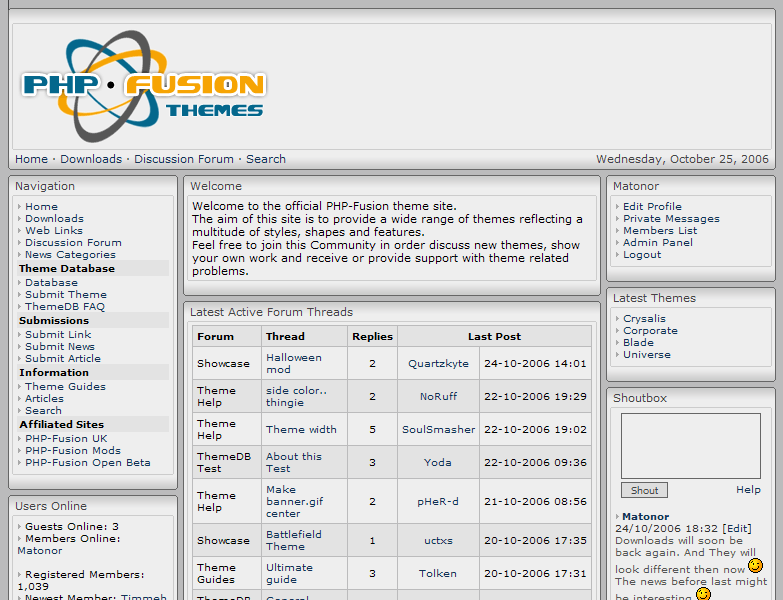783x600 pixels.
Task: Click the 24-10-2006 14:01 last post time
Action: (x=535, y=363)
